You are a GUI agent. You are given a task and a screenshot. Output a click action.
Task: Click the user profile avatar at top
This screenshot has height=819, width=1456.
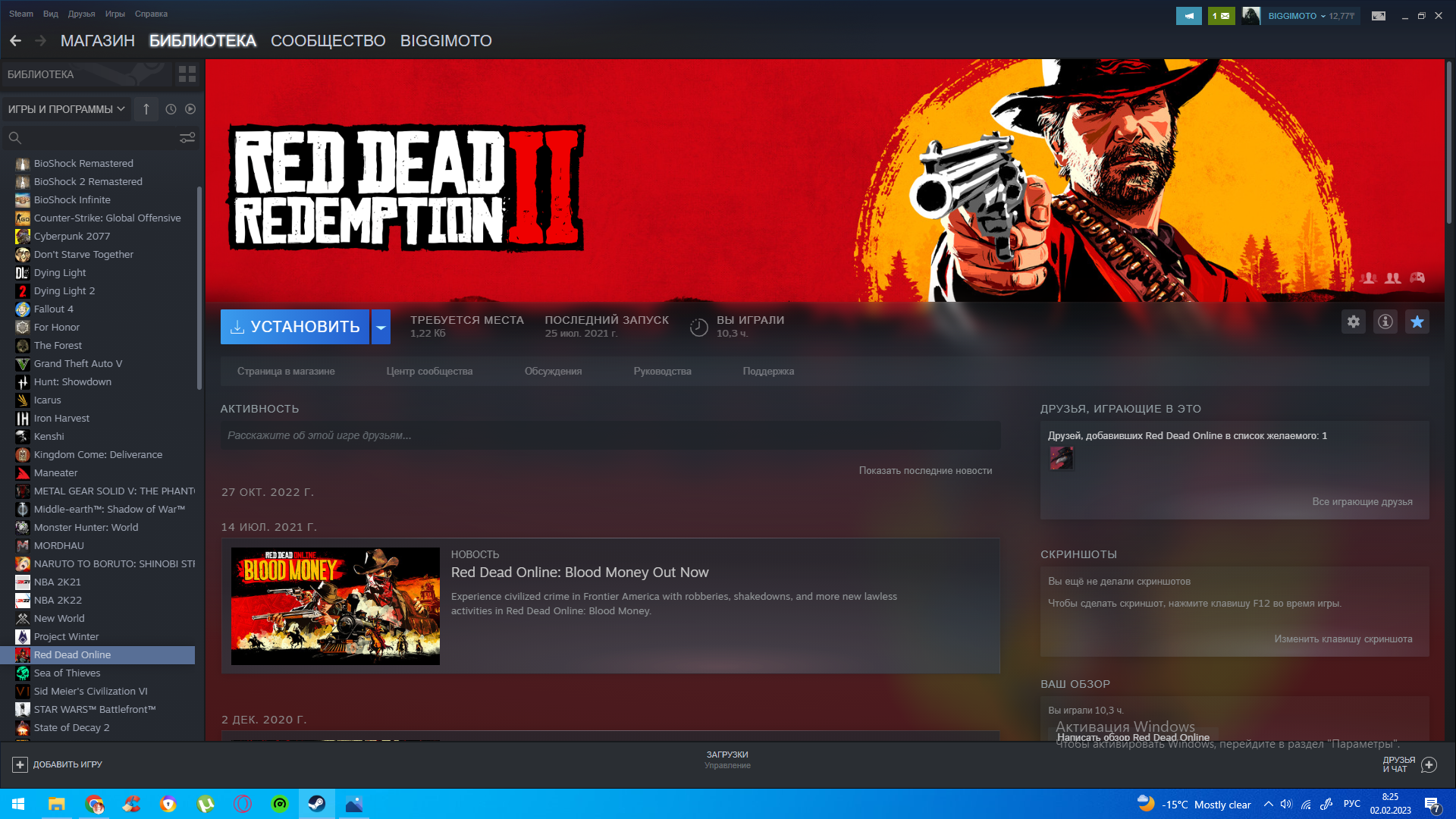[x=1251, y=16]
